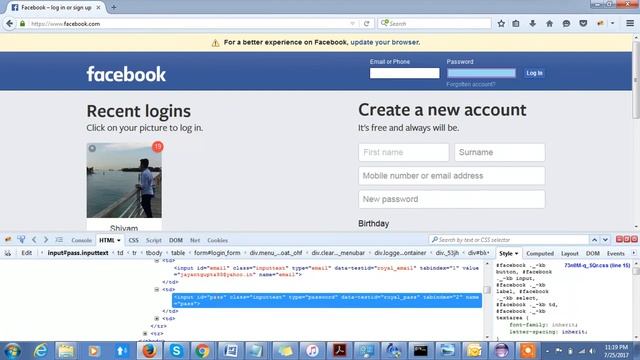Activate Firebug's element inspector icon

(x=21, y=240)
